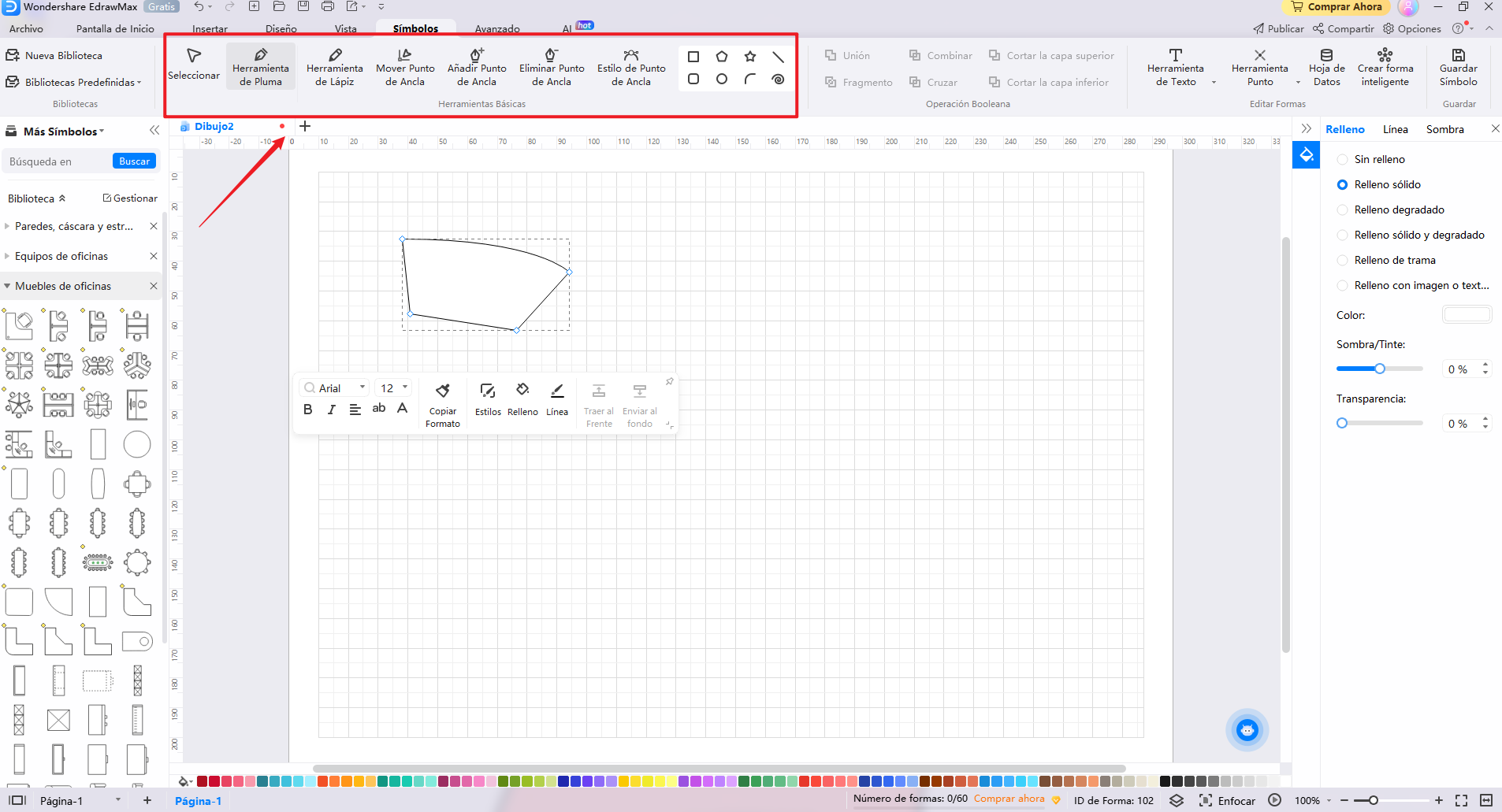Screen dimensions: 1502x812
Task: Click the Copiar Formato icon
Action: 443,405
